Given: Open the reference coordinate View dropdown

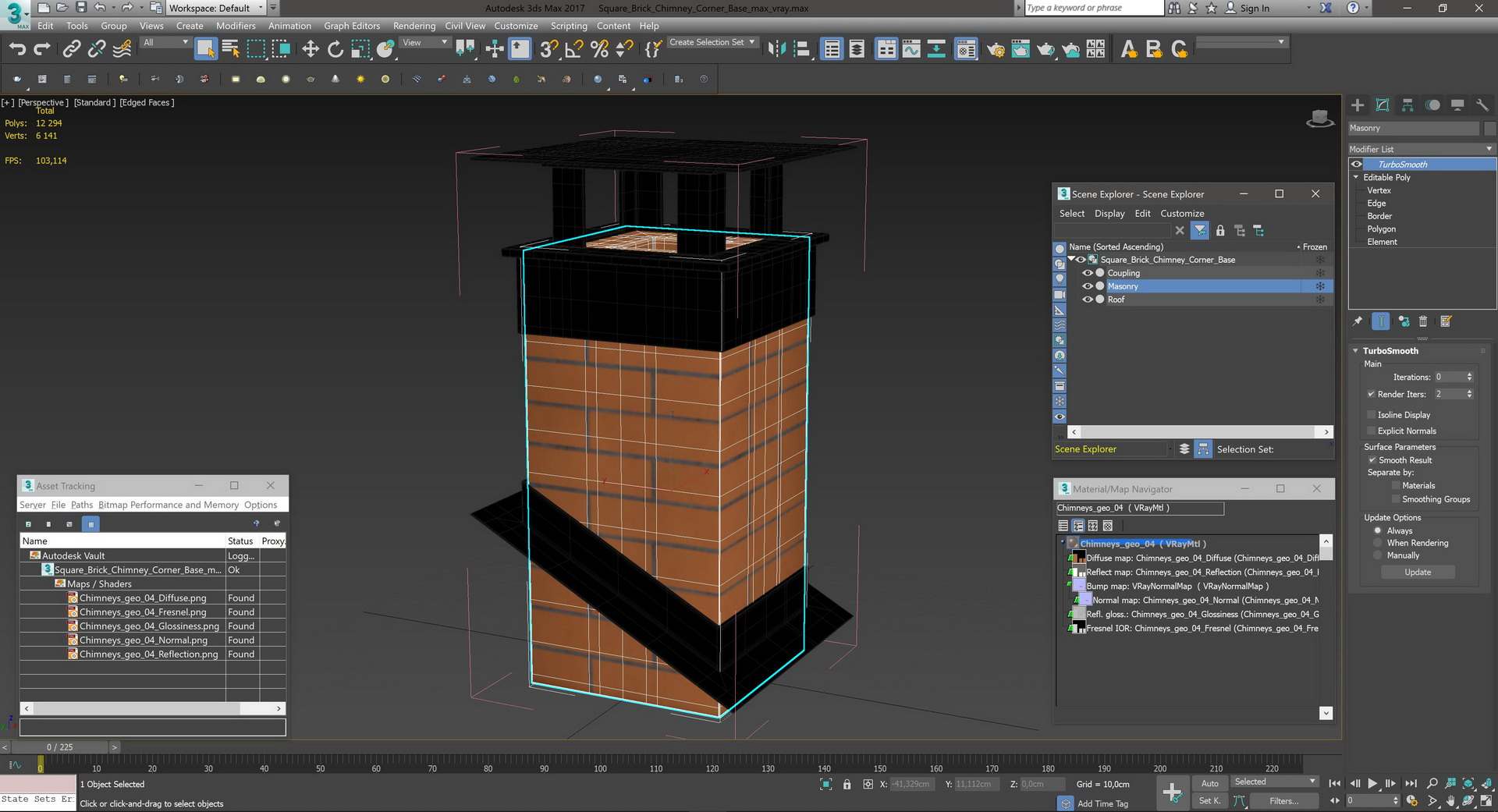Looking at the screenshot, I should (x=425, y=42).
